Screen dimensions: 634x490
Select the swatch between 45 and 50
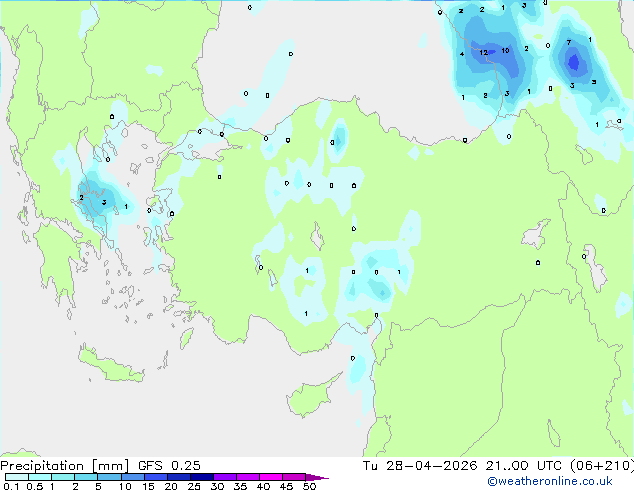[x=294, y=477]
